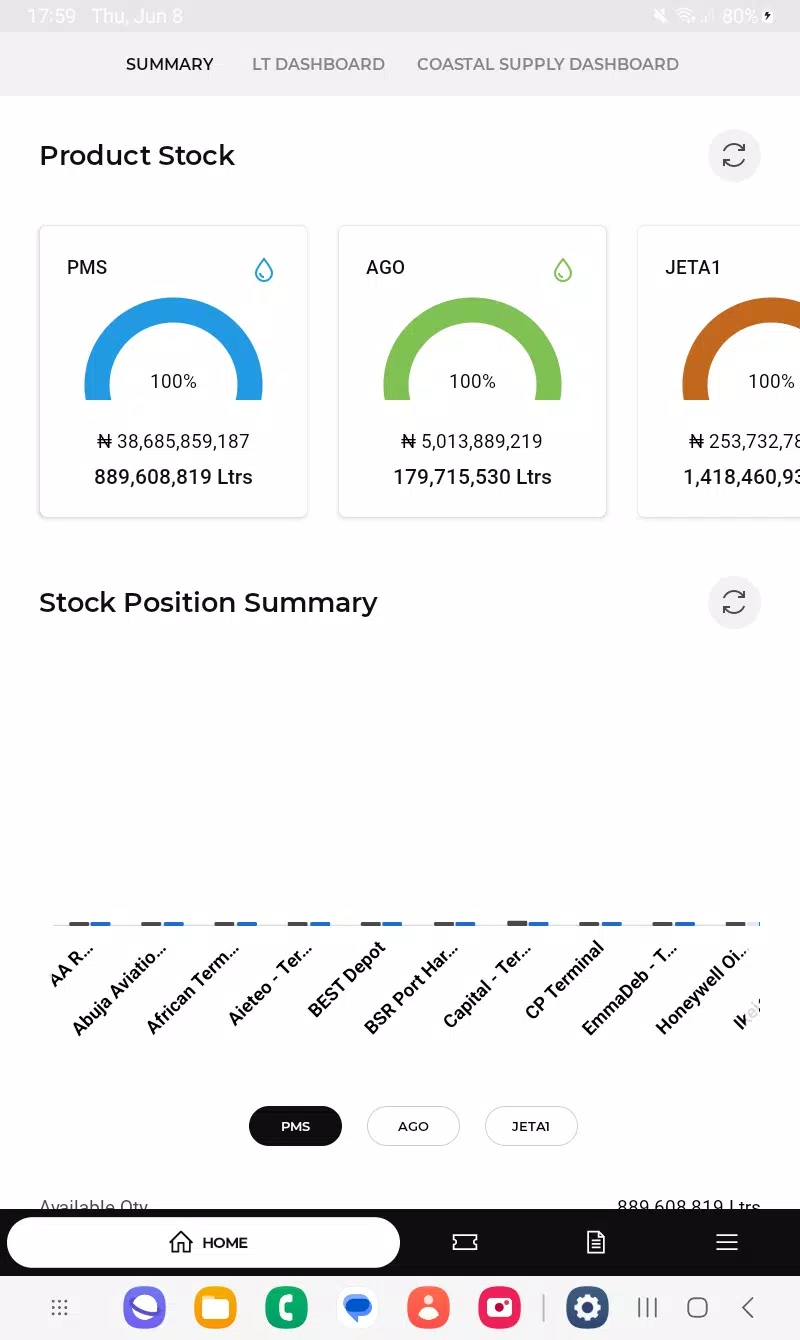The width and height of the screenshot is (800, 1340).
Task: Switch the chart filter to AGO
Action: coord(413,1126)
